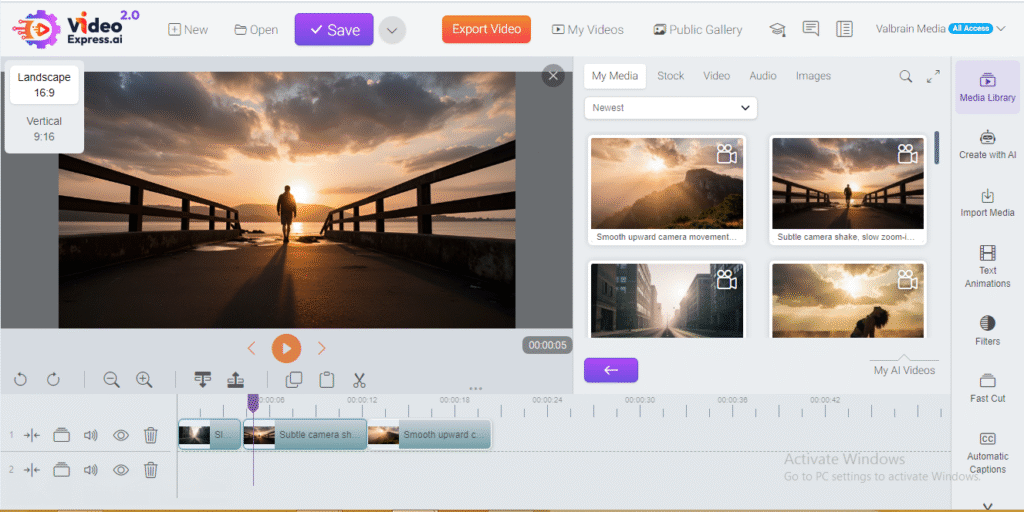
Task: Open Import Media panel
Action: point(987,202)
